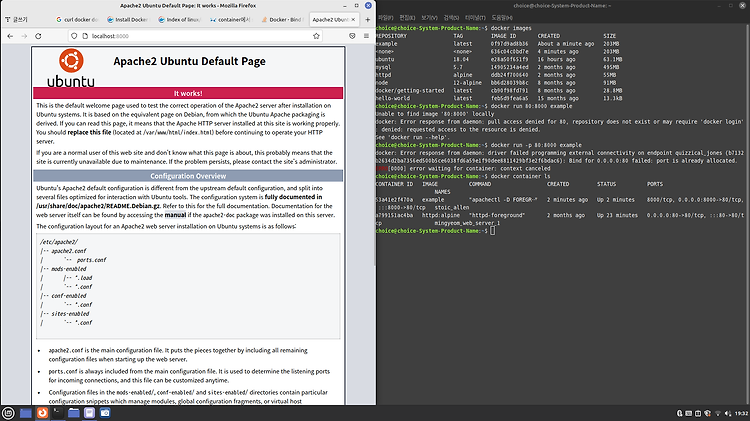Maximize the Firefox window
This screenshot has width=750, height=421.
pos(356,6)
